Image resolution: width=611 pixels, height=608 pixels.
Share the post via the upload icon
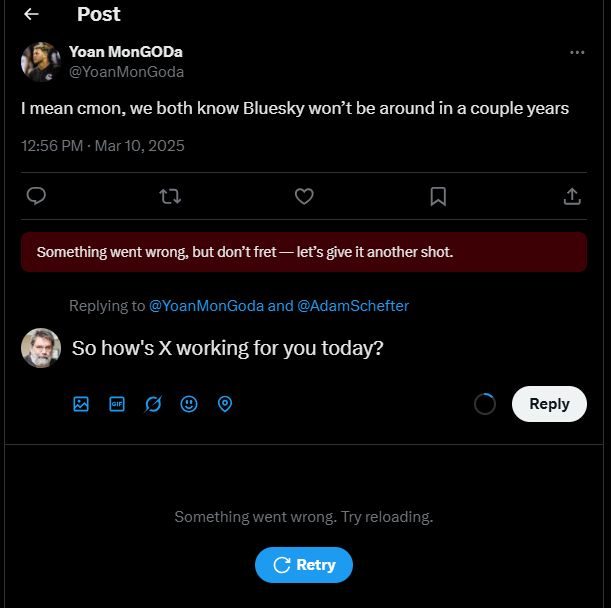click(x=572, y=196)
